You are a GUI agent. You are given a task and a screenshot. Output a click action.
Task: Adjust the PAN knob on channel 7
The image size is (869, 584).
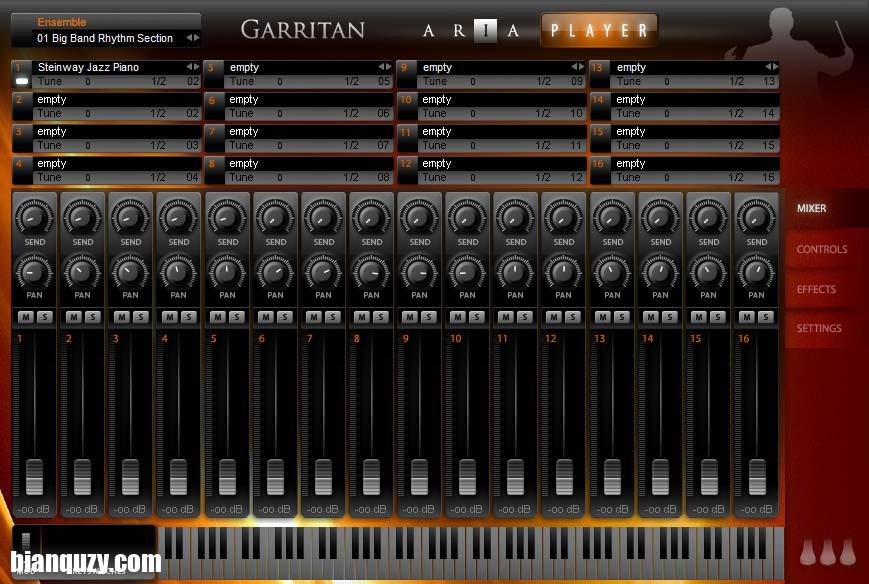pyautogui.click(x=324, y=271)
